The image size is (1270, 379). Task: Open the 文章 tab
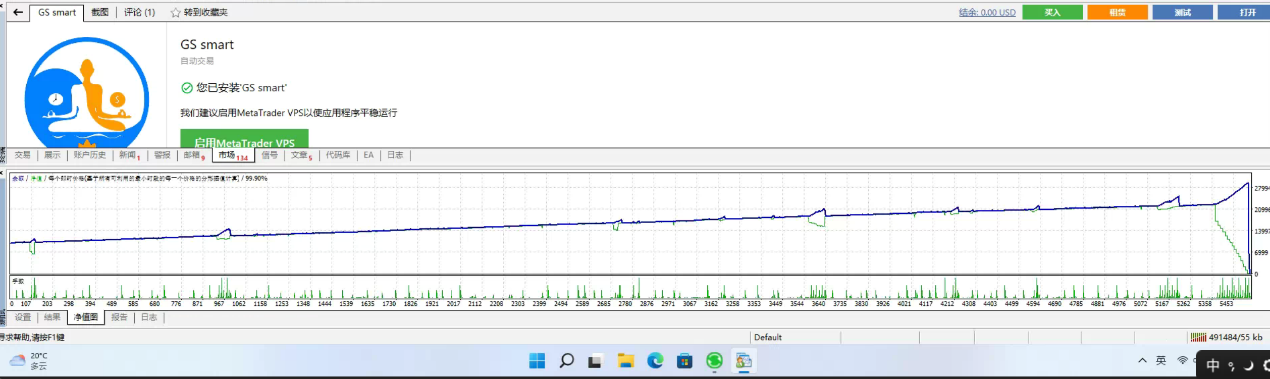click(x=302, y=155)
